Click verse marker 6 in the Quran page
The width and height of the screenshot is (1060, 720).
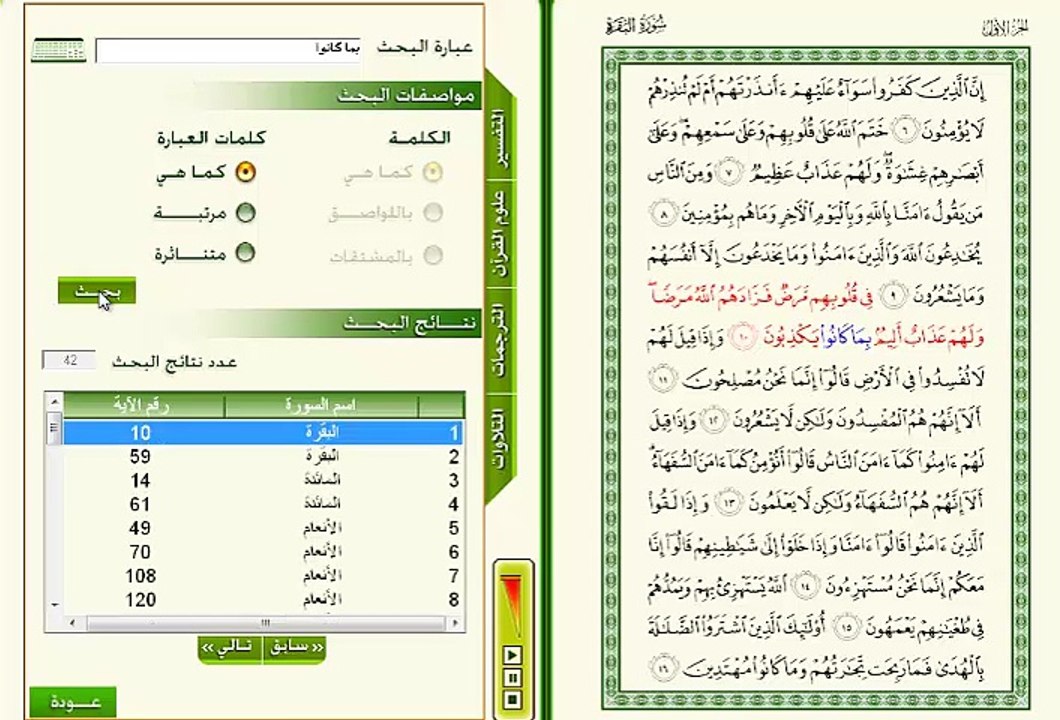[908, 128]
